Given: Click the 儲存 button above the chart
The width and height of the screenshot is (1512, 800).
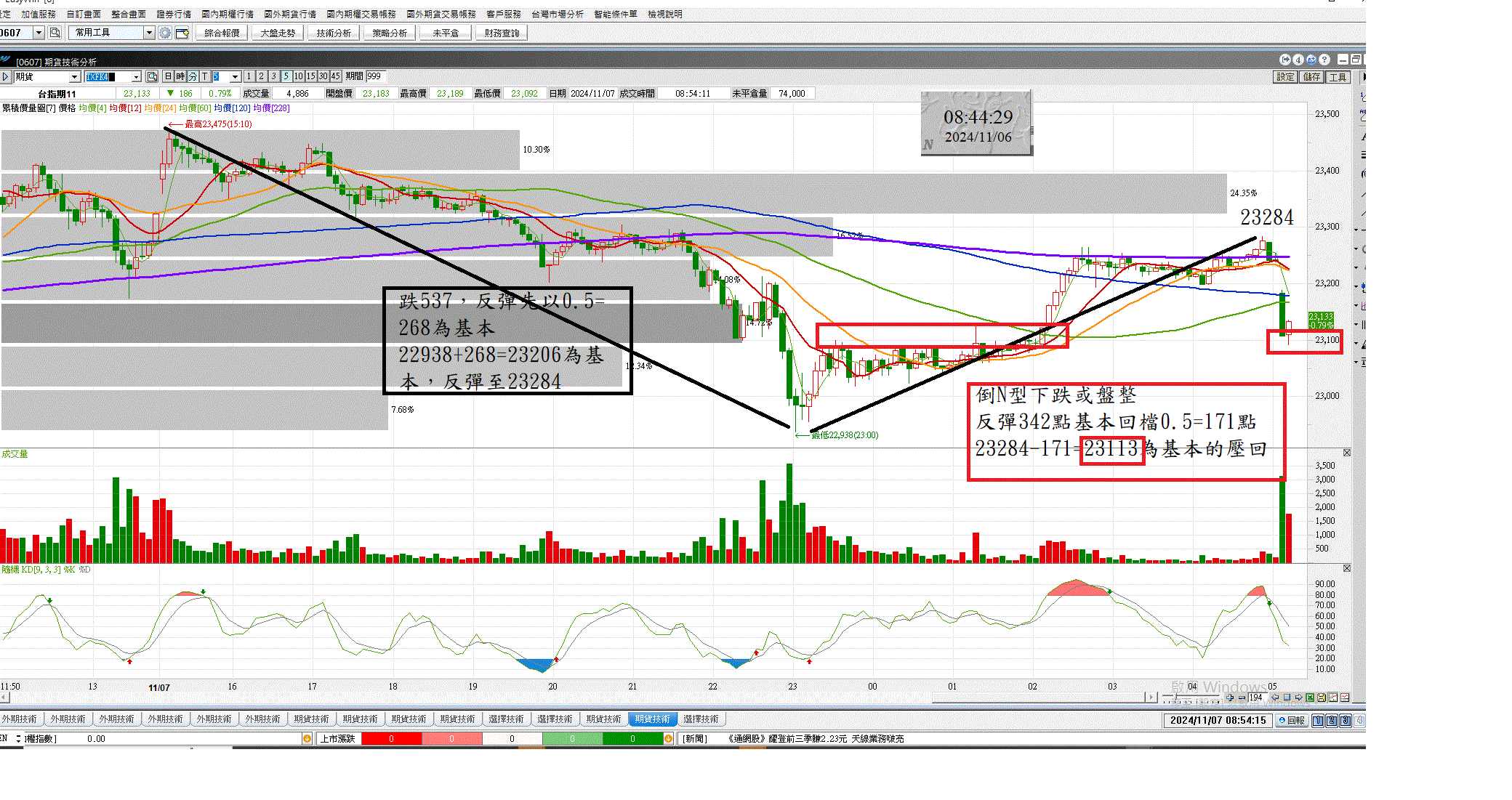Looking at the screenshot, I should point(1311,77).
